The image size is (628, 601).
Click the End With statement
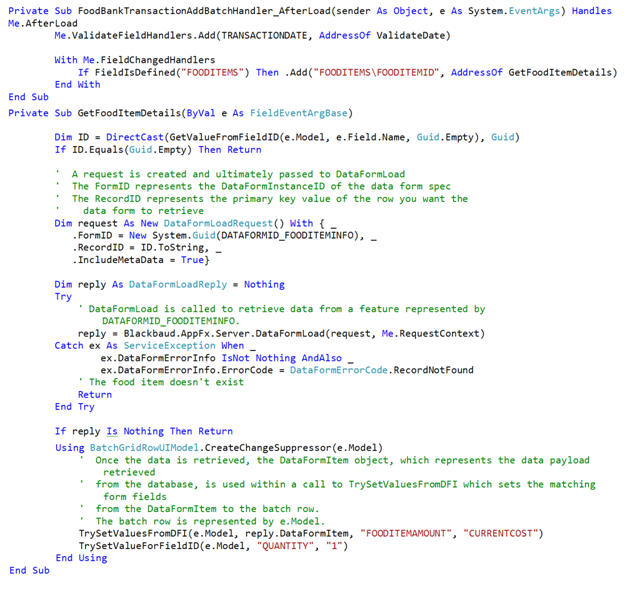[77, 84]
